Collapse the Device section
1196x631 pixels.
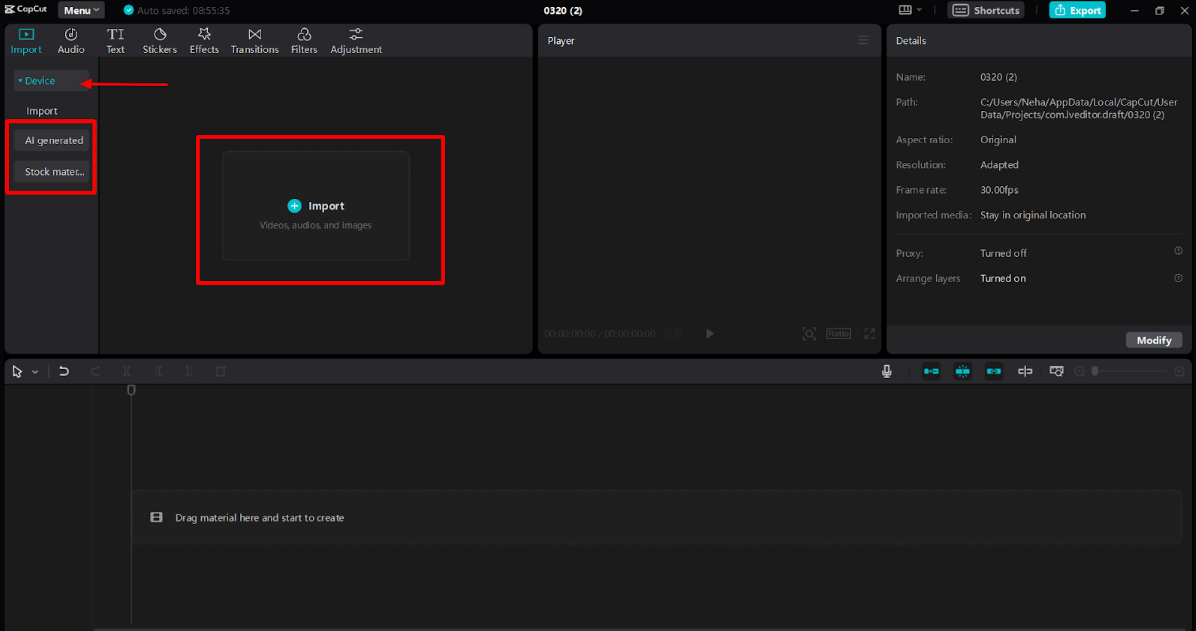[x=50, y=81]
